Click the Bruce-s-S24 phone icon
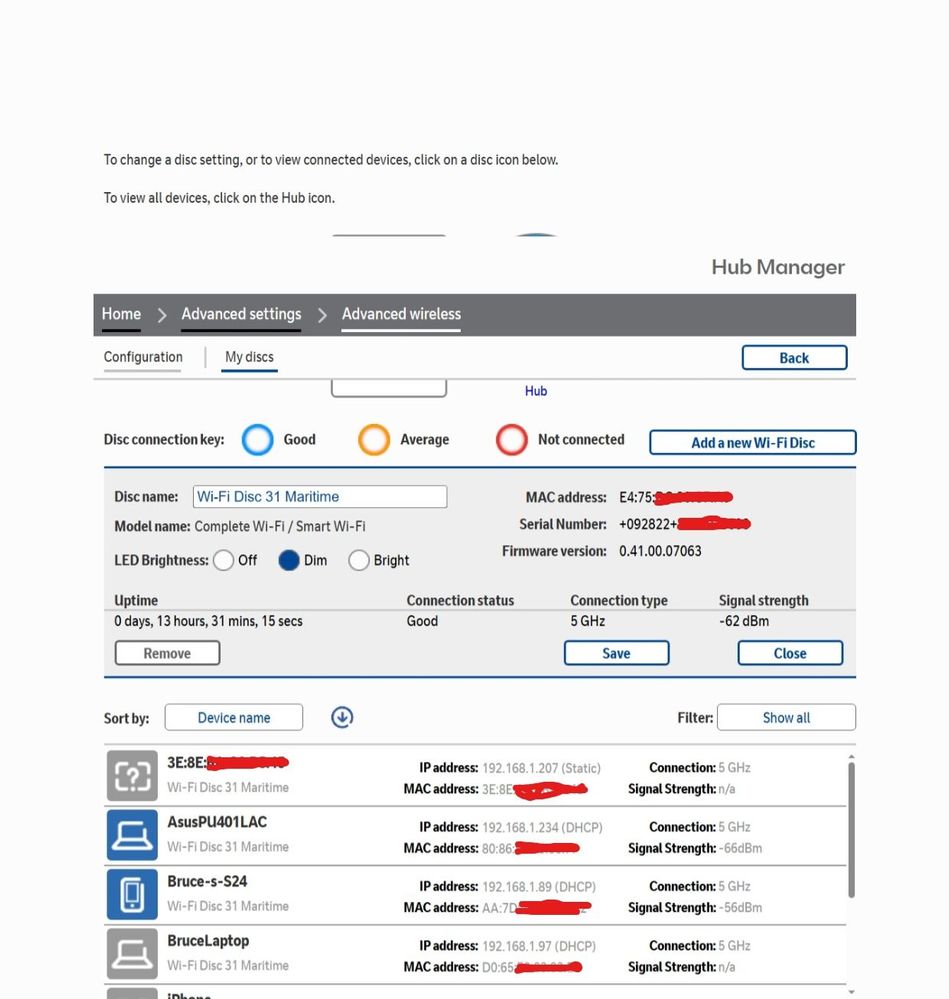This screenshot has width=949, height=999. point(132,894)
